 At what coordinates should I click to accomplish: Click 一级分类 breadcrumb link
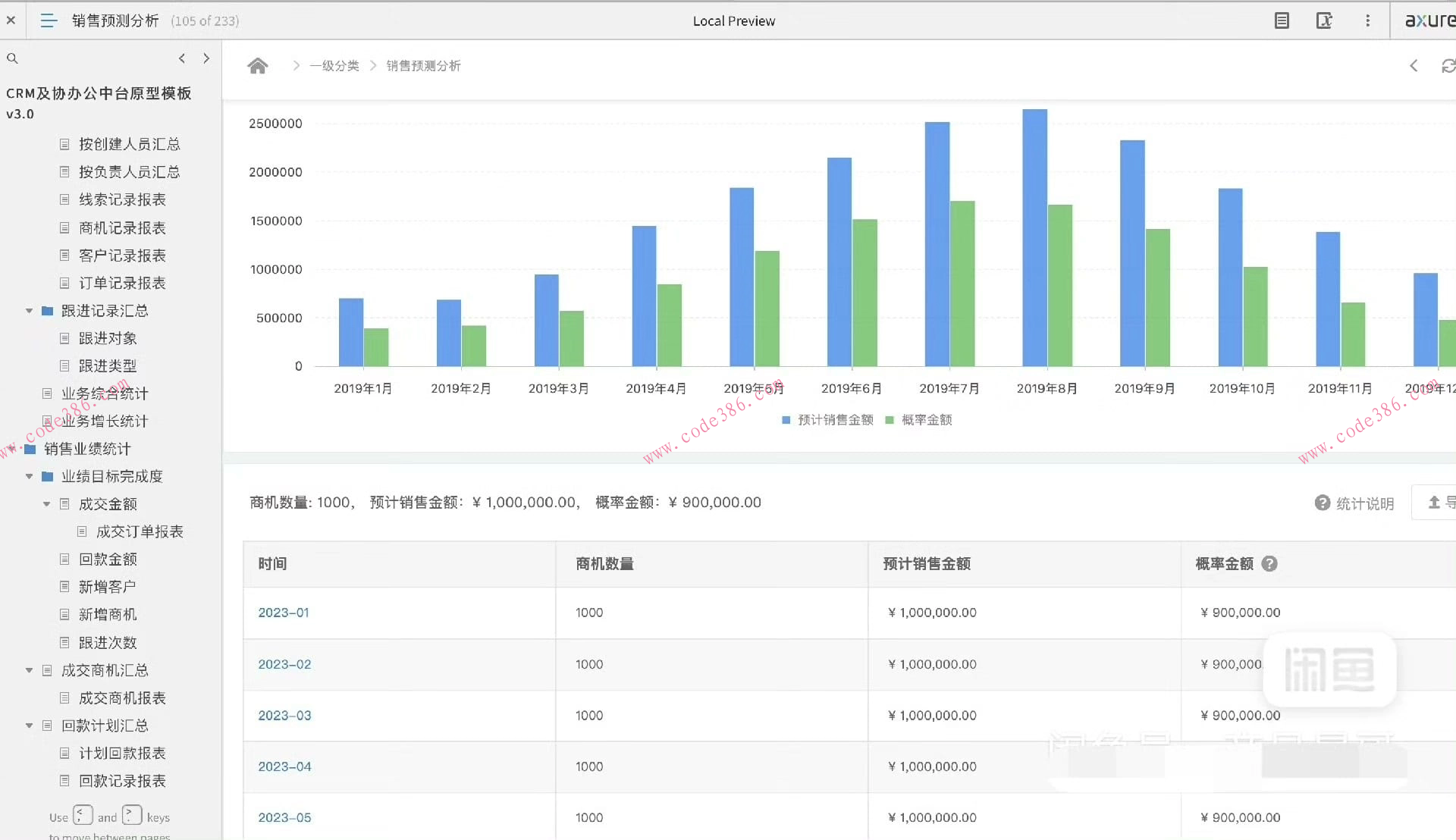click(334, 66)
